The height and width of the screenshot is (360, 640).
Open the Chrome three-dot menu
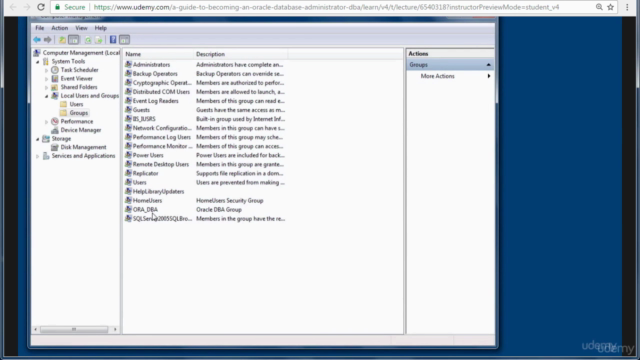tap(627, 7)
